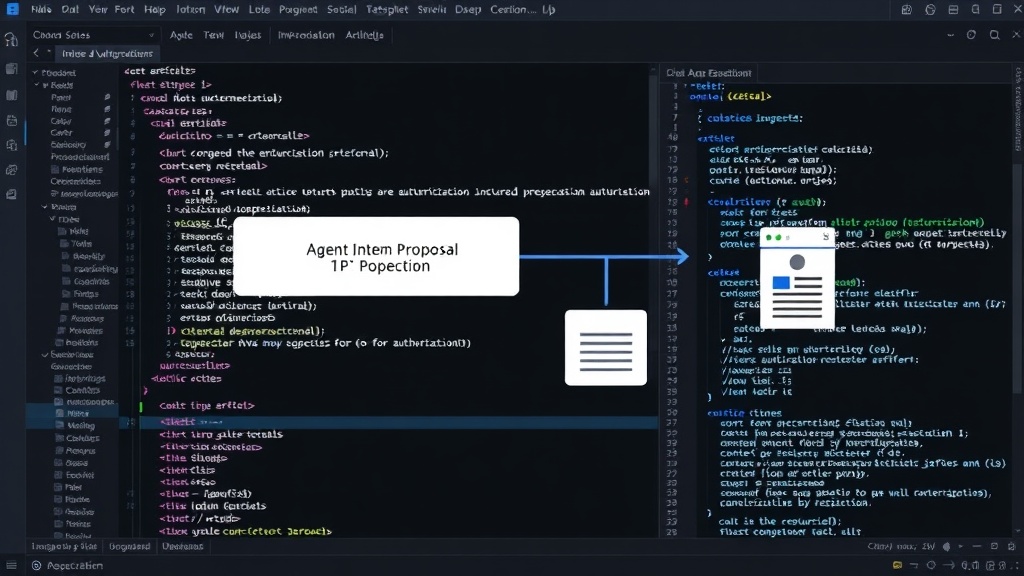Image resolution: width=1024 pixels, height=576 pixels.
Task: Click the blue square in the floating preview card
Action: [781, 283]
